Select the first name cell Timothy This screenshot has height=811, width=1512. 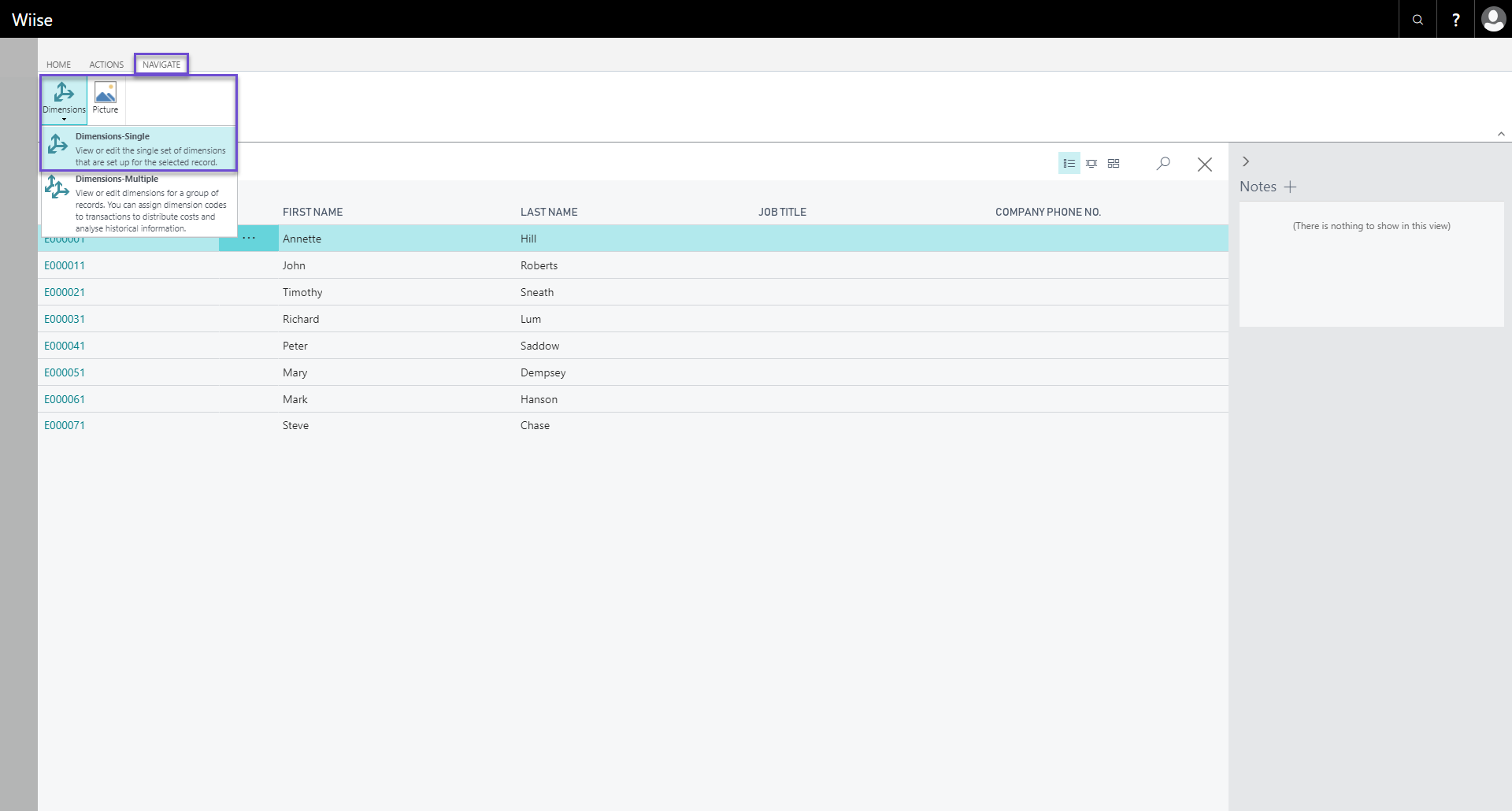coord(302,292)
